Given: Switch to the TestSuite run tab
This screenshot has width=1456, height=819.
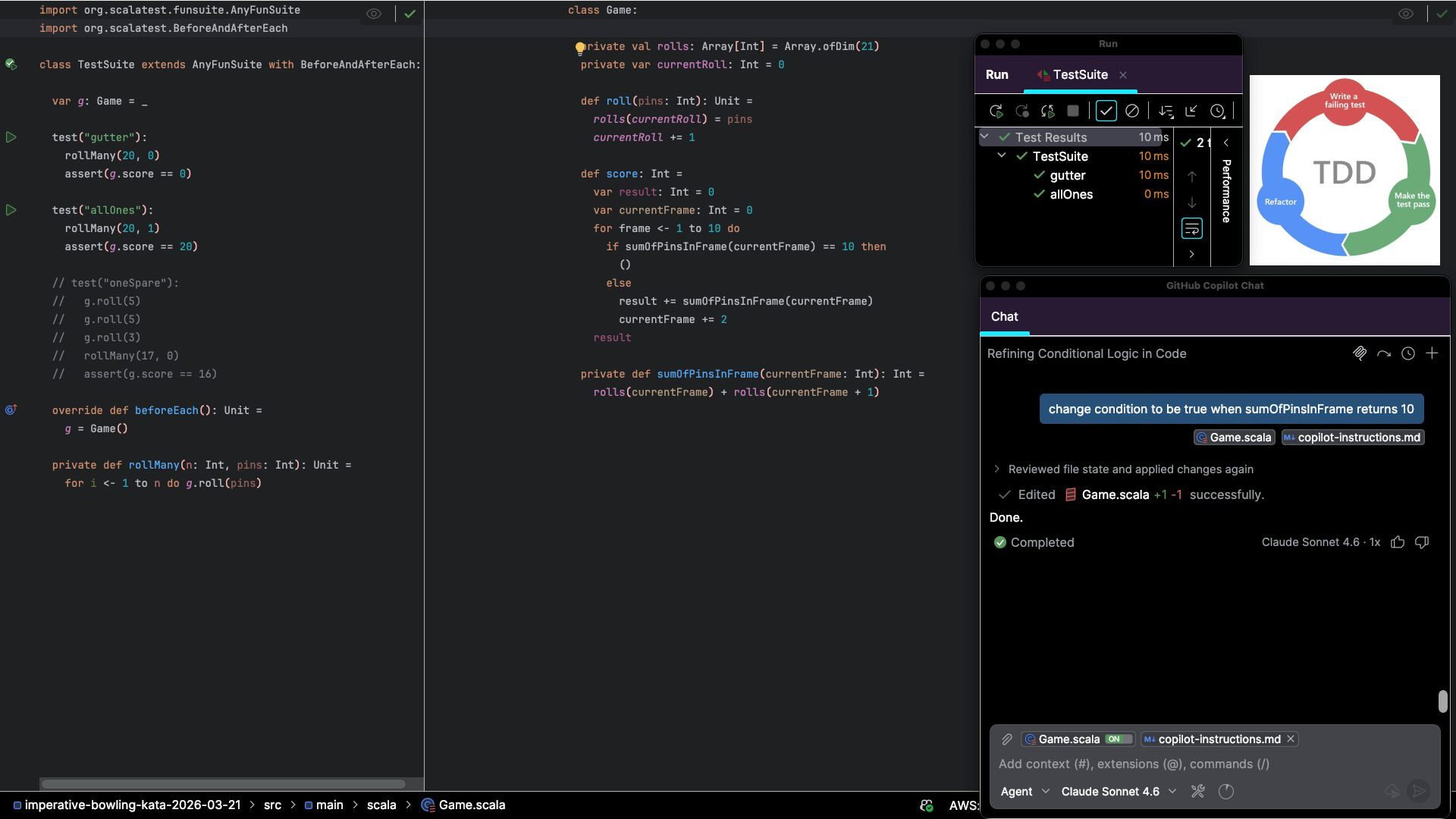Looking at the screenshot, I should [1080, 74].
